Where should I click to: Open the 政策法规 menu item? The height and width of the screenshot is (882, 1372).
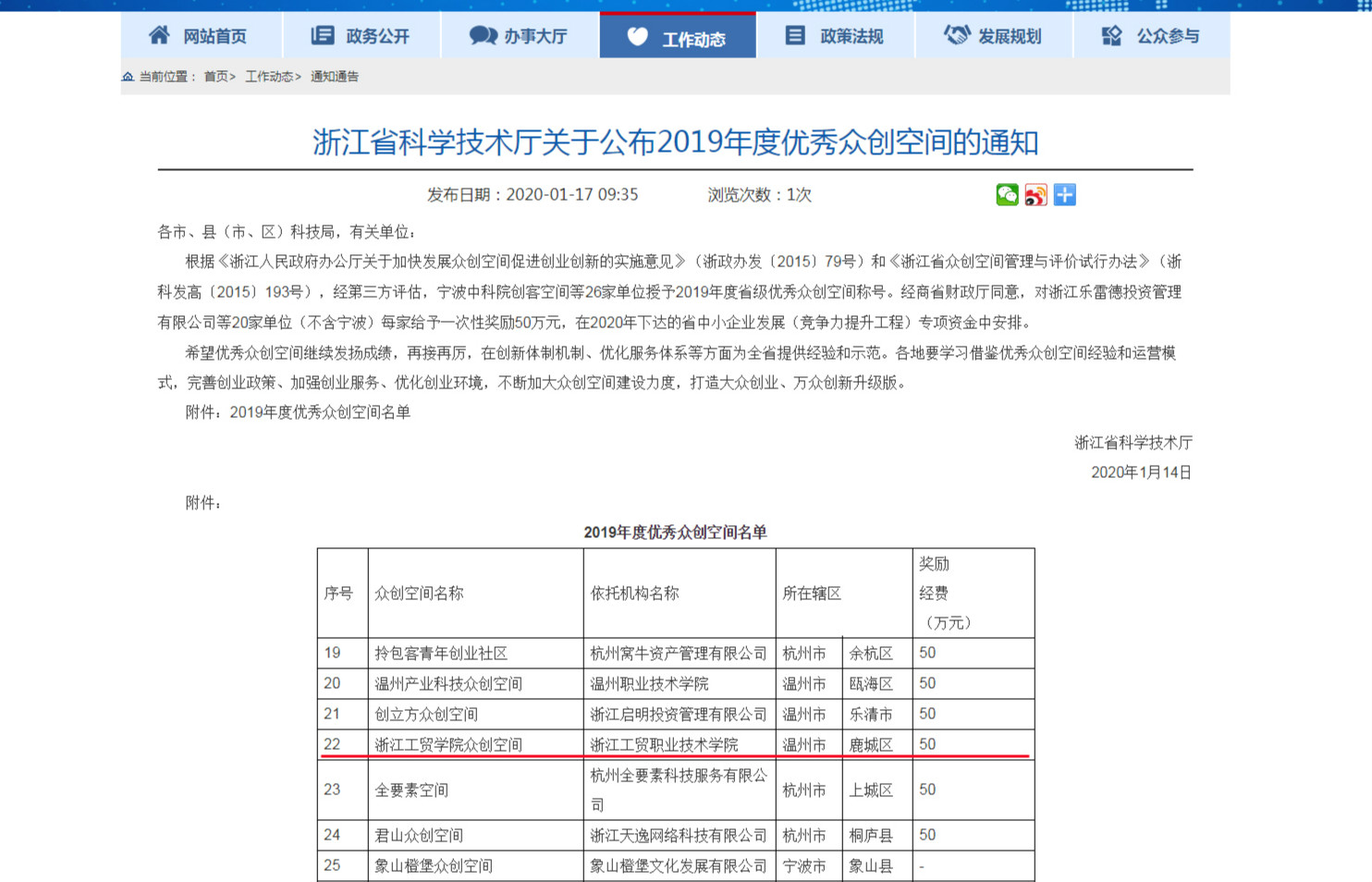tap(851, 36)
